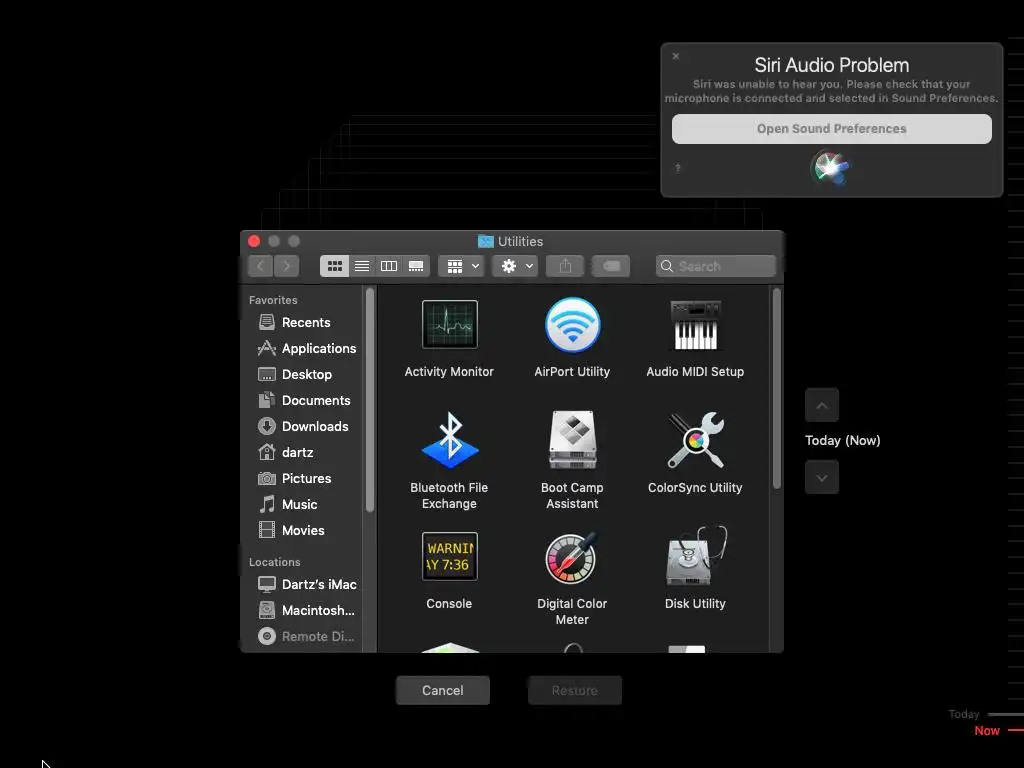This screenshot has height=768, width=1024.
Task: Click the Siri orb icon
Action: click(x=830, y=167)
